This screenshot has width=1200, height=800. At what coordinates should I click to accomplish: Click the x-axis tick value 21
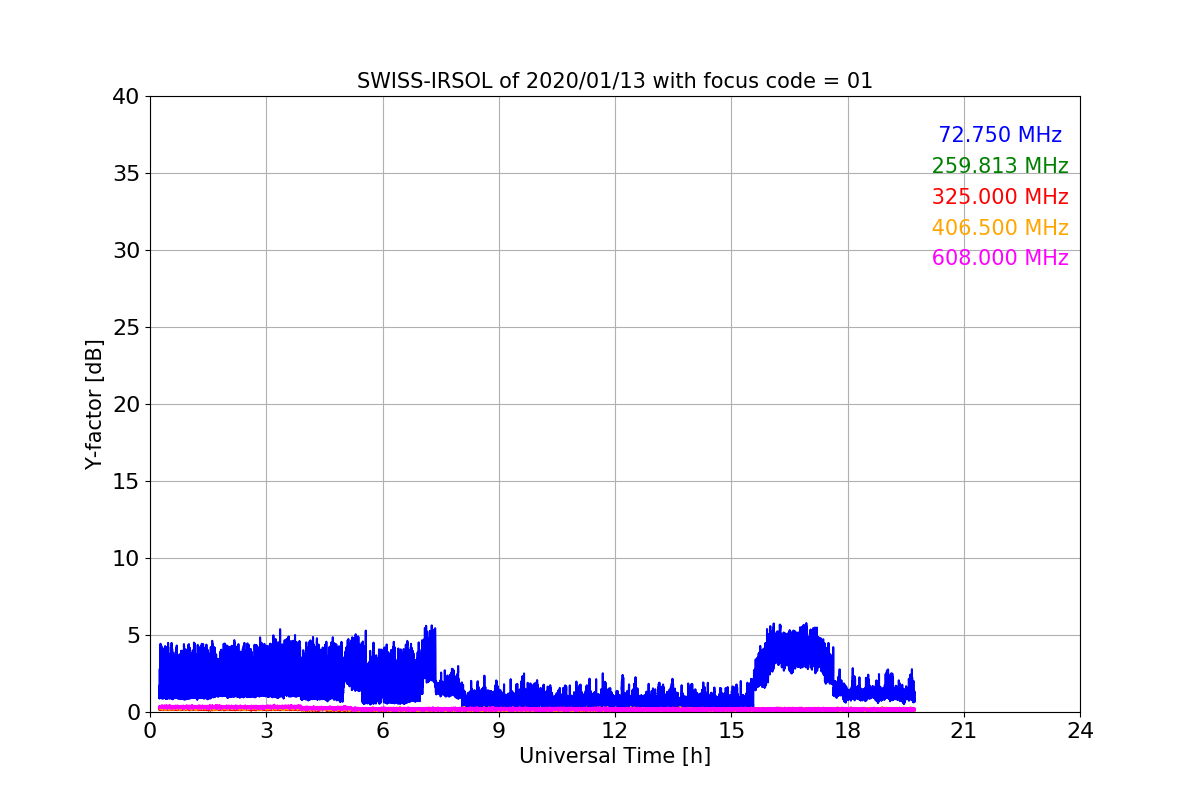(x=963, y=731)
